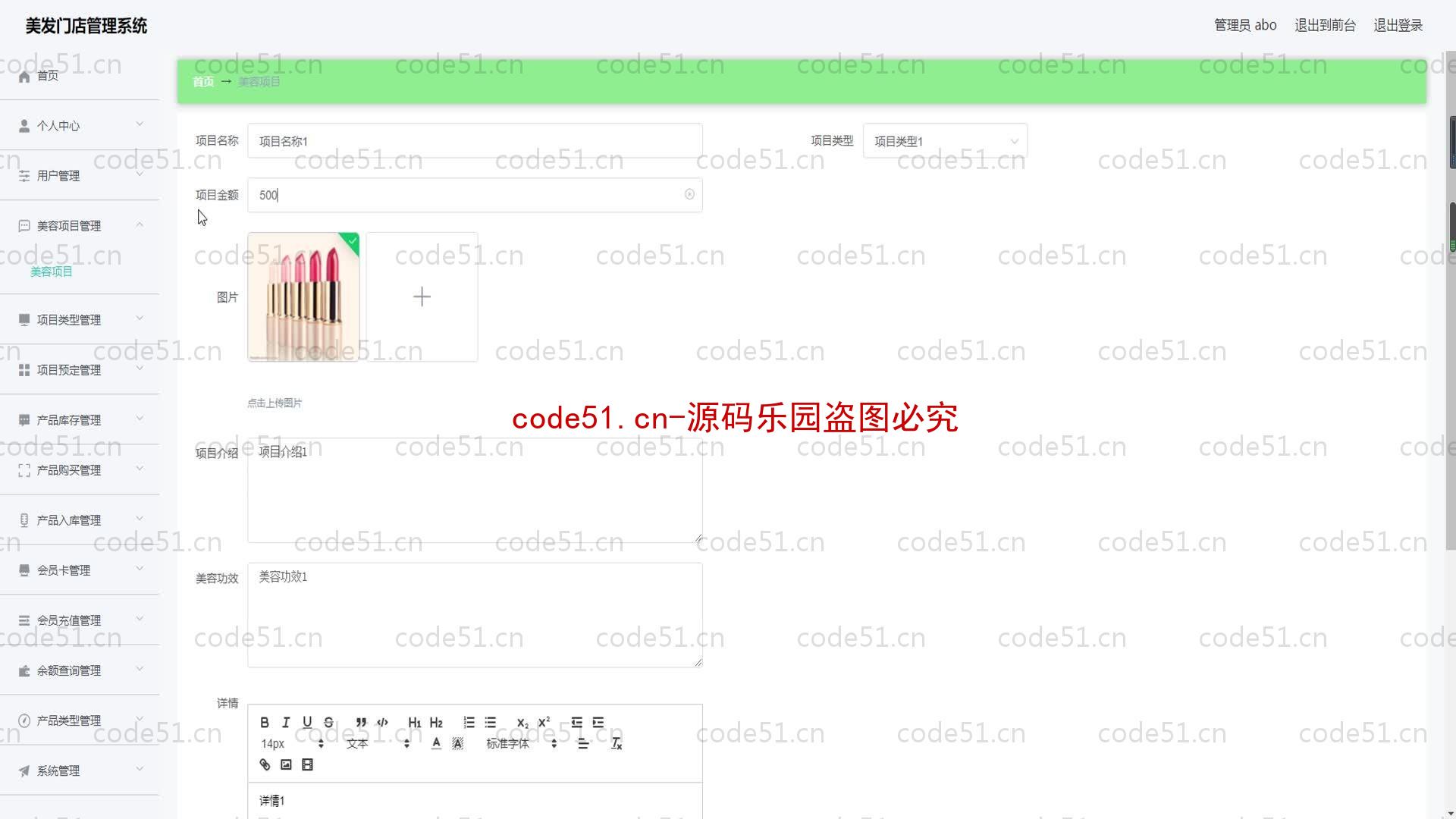Expand 美容项目管理 sidebar menu

[79, 225]
